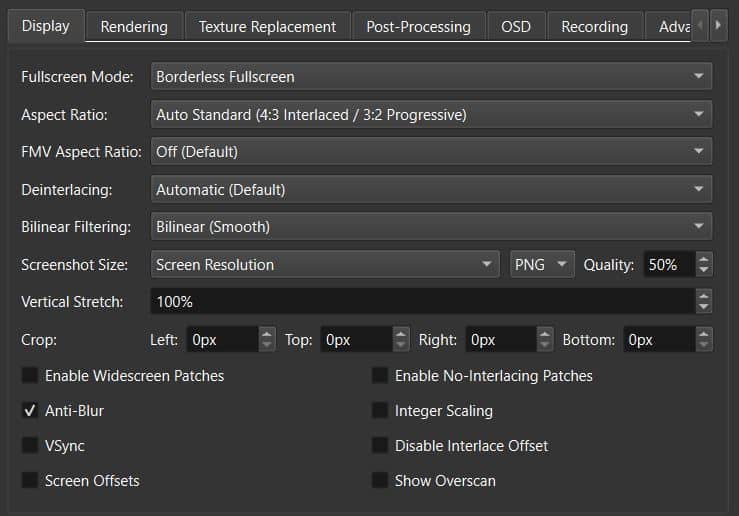This screenshot has width=739, height=516.
Task: Open the Screenshot Size dropdown
Action: pos(325,264)
